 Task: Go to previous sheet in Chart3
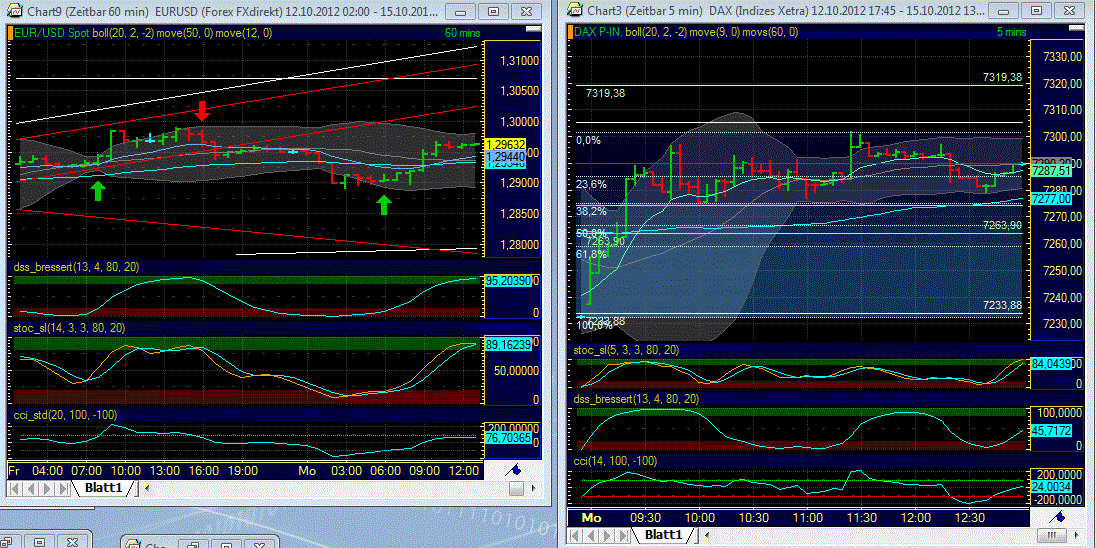click(x=593, y=535)
